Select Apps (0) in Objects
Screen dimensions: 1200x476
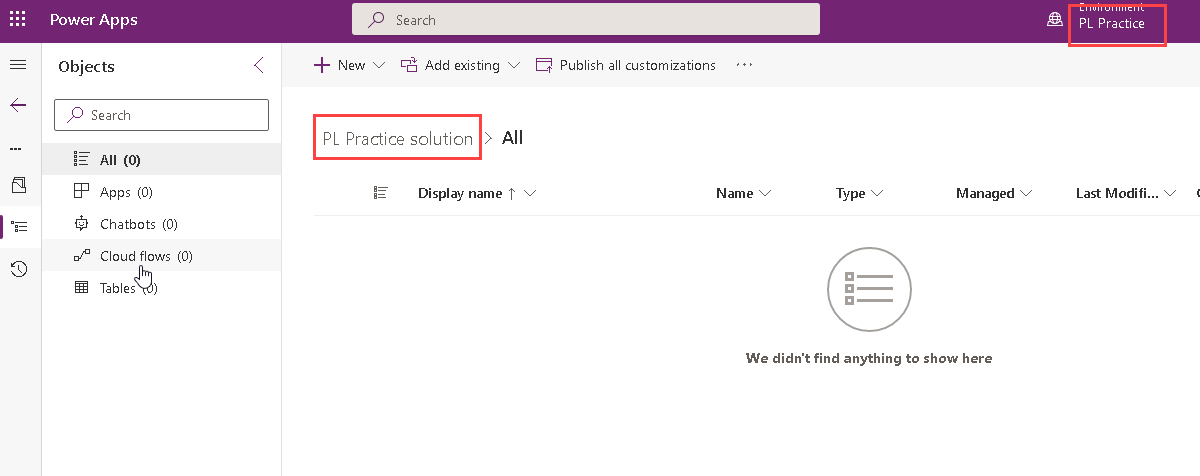[x=161, y=192]
